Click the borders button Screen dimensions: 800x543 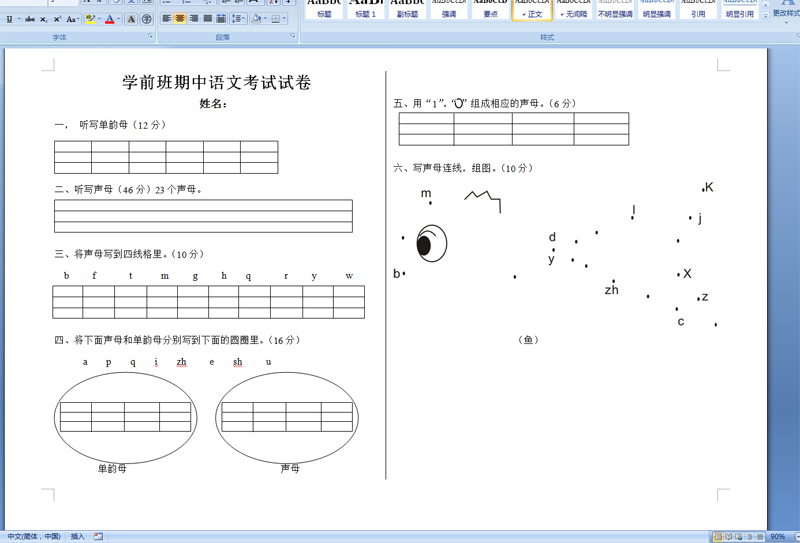[x=276, y=19]
